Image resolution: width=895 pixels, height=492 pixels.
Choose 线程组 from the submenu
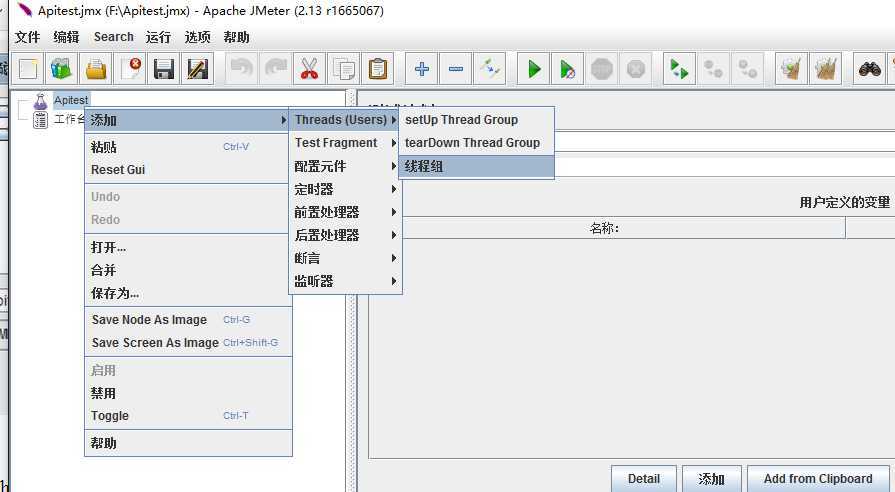(x=476, y=167)
